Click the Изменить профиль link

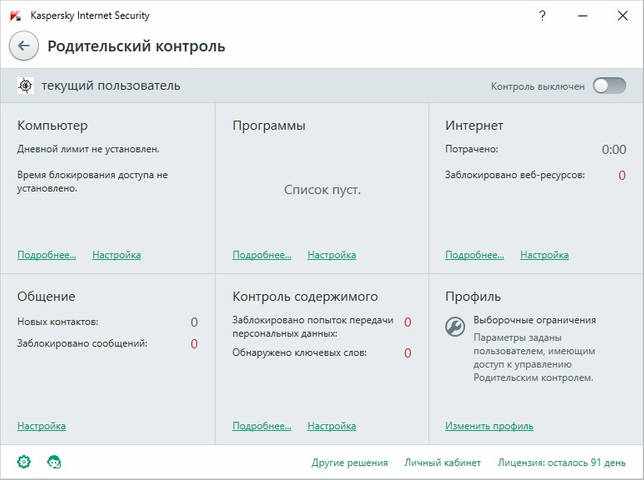489,426
